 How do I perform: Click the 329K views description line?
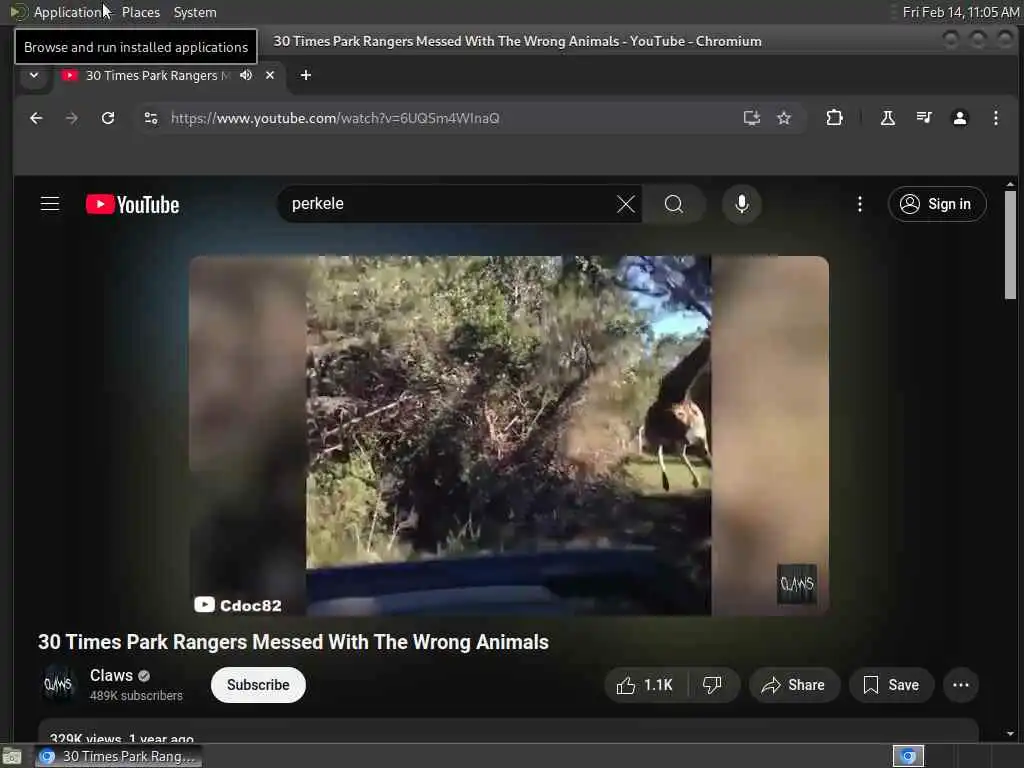tap(121, 739)
